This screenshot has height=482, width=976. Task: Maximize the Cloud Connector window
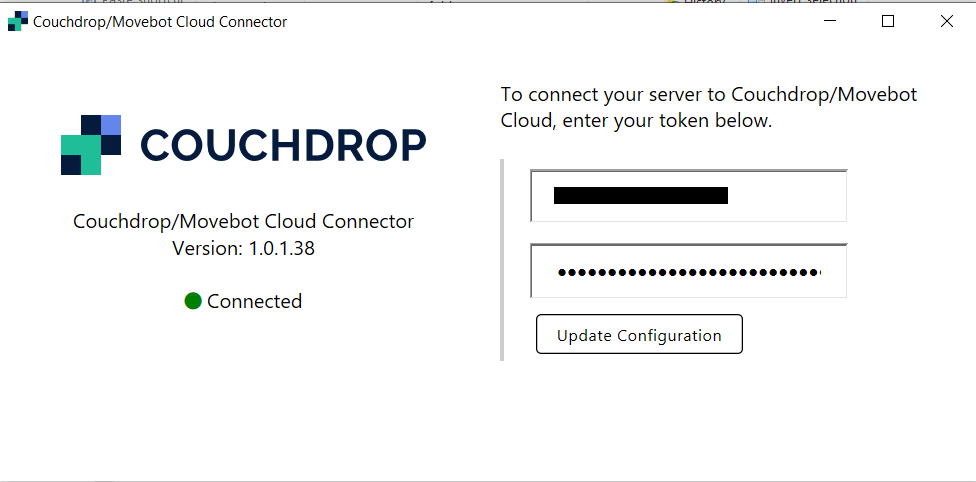coord(888,21)
